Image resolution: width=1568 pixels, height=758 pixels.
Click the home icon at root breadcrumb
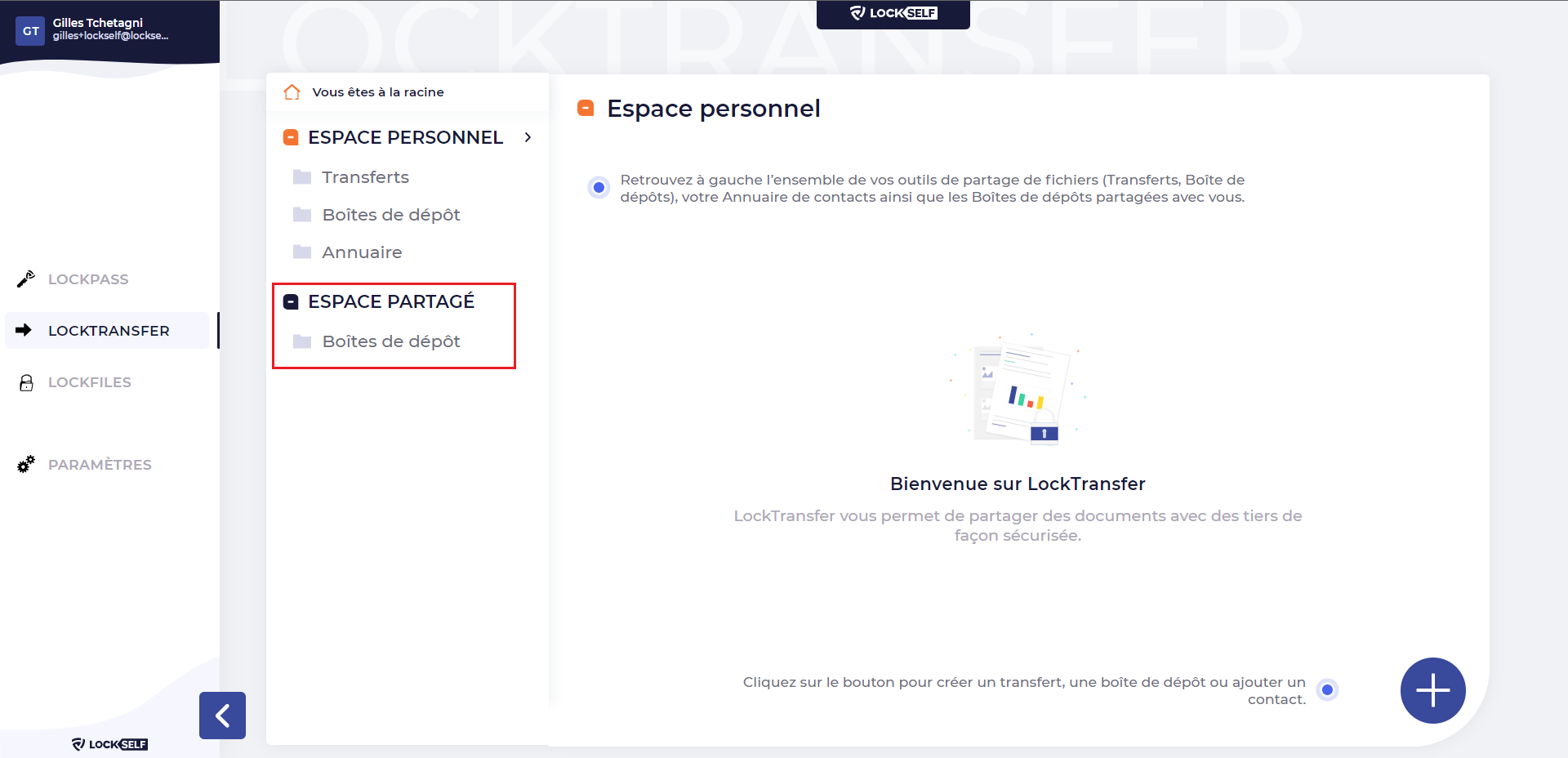[x=292, y=92]
